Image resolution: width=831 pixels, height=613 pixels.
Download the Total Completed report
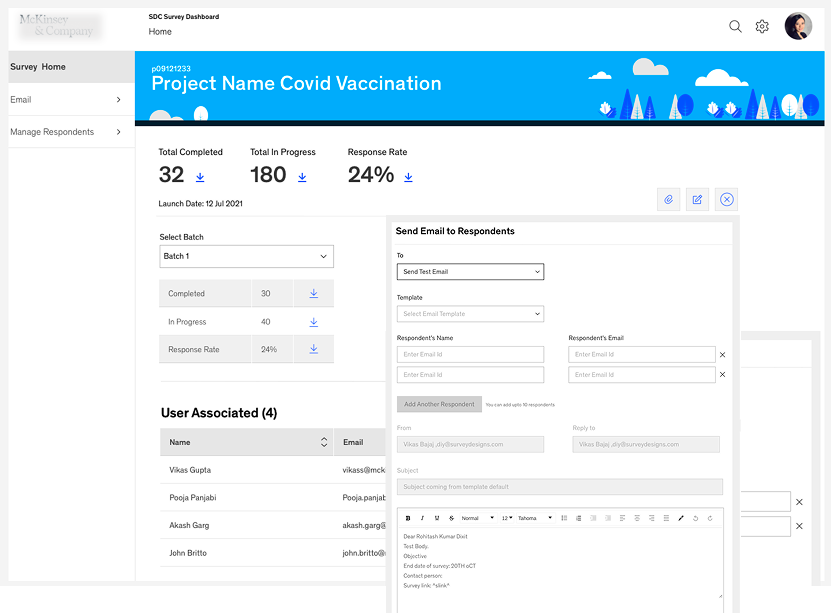(x=199, y=177)
